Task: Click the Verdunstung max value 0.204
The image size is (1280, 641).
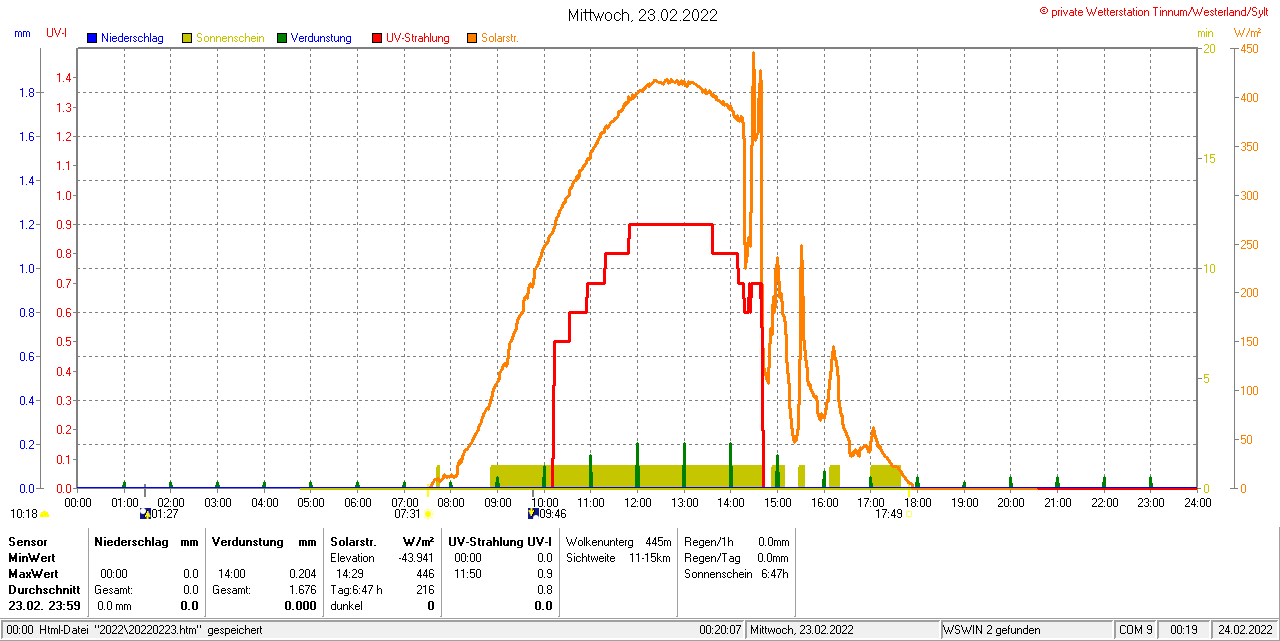Action: pos(302,574)
